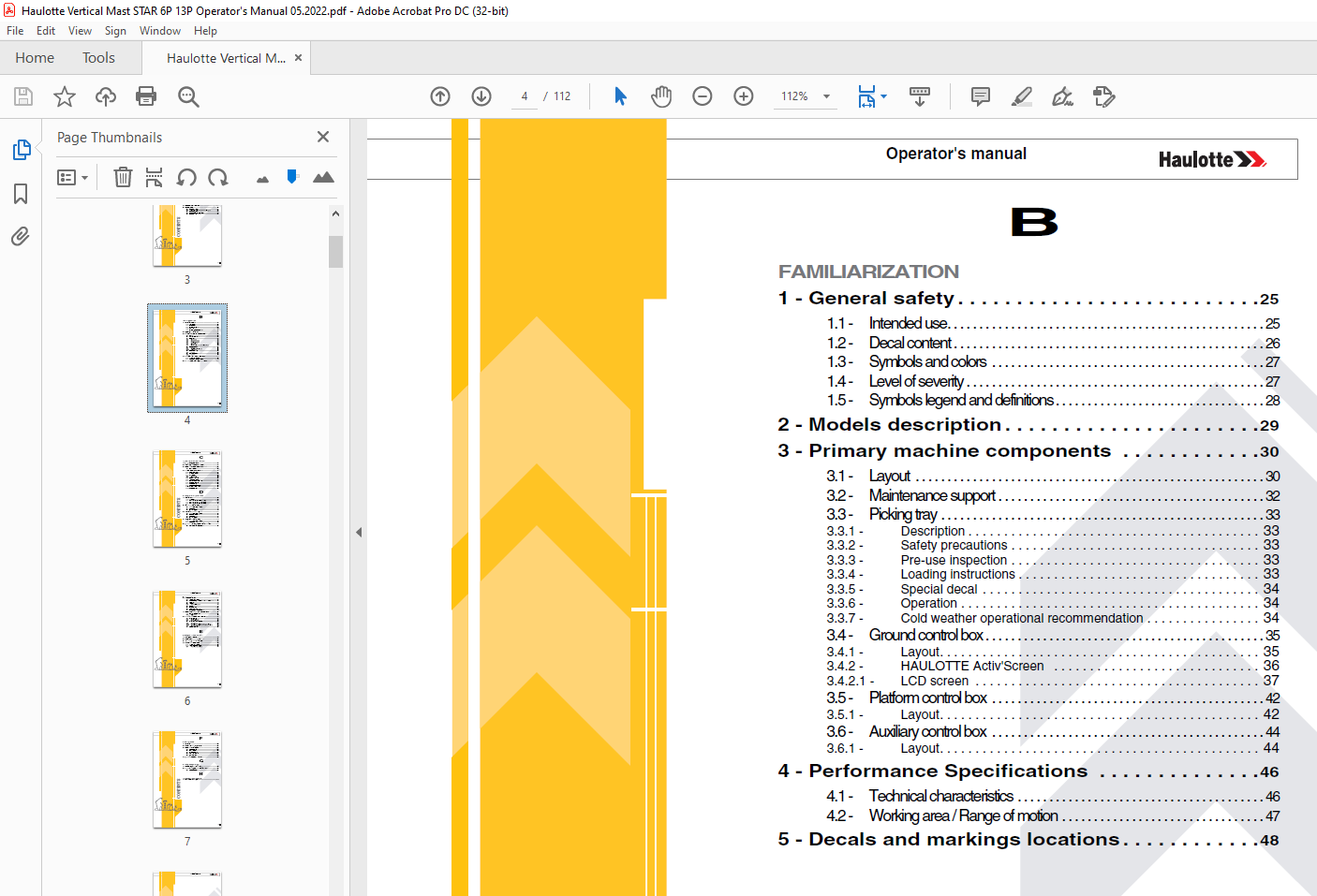Zoom in with plus button
1317x896 pixels.
[744, 96]
